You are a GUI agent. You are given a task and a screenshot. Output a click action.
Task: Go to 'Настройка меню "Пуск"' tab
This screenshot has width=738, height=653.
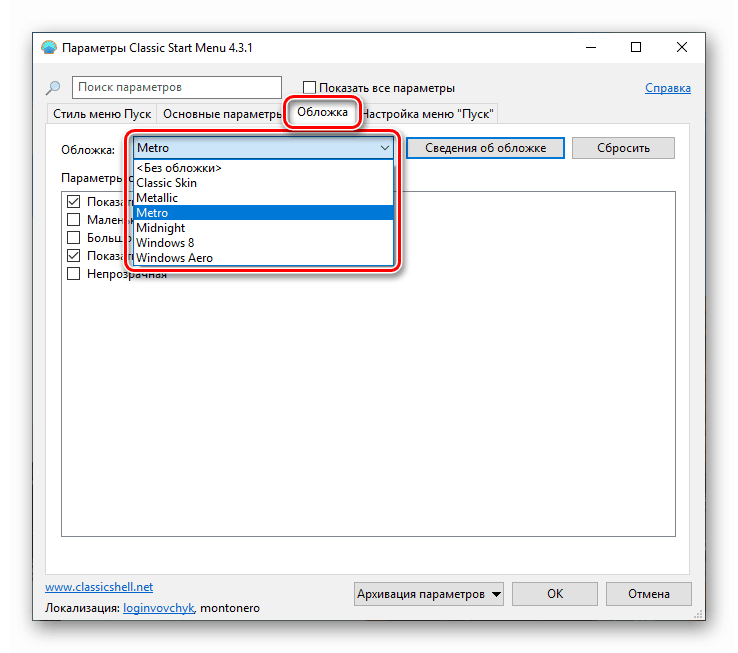coord(427,114)
